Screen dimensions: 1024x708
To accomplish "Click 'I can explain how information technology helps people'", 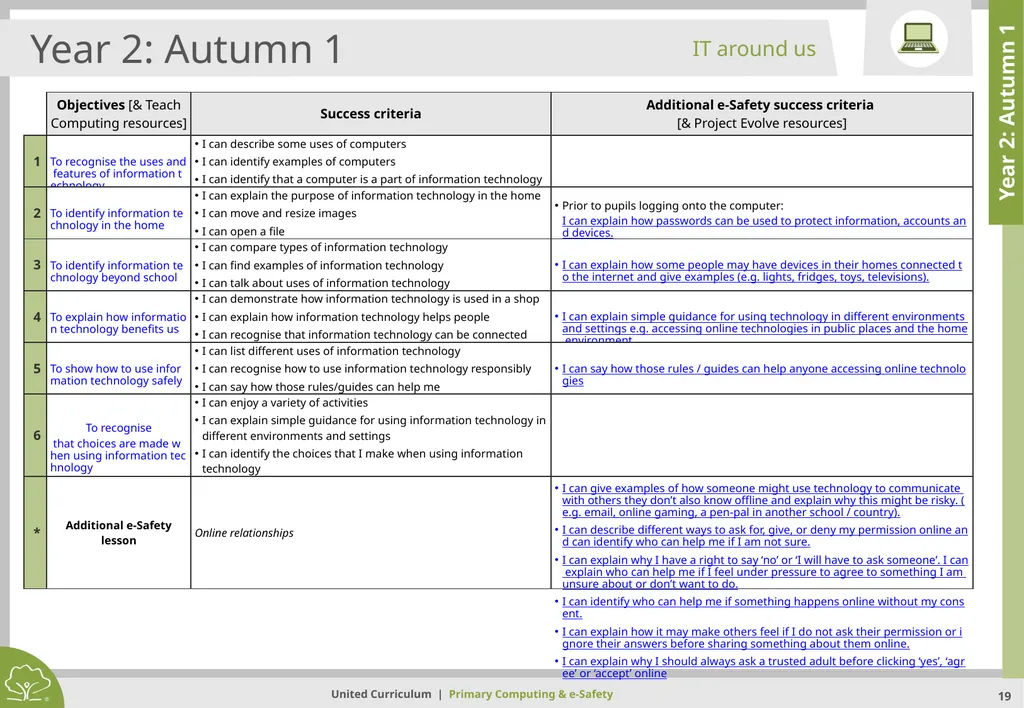I will [x=345, y=317].
